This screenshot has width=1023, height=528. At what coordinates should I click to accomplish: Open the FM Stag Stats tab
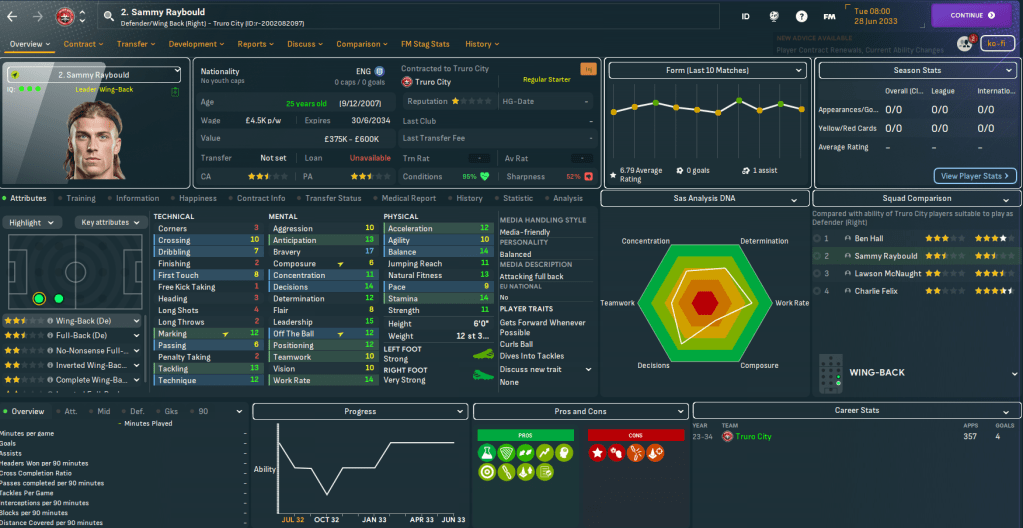click(x=426, y=44)
